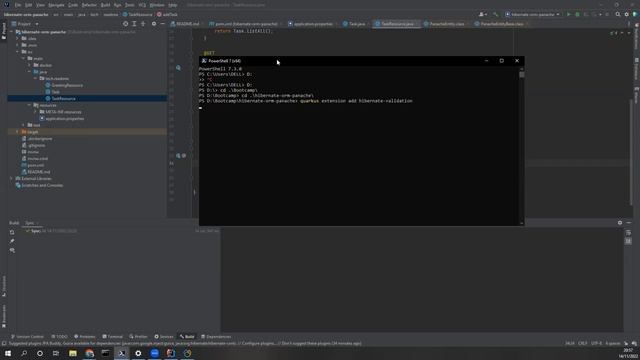The image size is (640, 360).
Task: Open Build panel settings gear
Action: (x=620, y=222)
